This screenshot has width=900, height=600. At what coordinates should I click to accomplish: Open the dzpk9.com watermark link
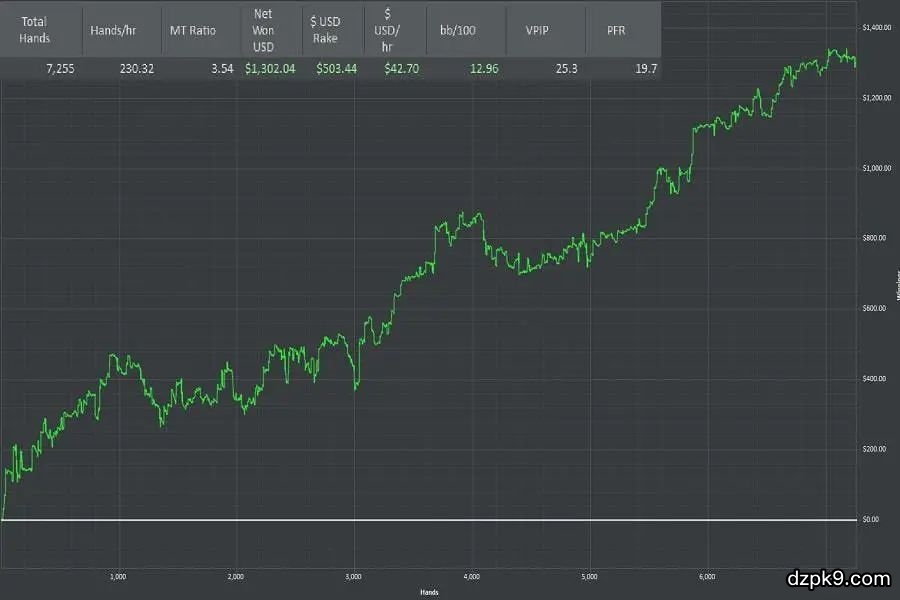[840, 578]
